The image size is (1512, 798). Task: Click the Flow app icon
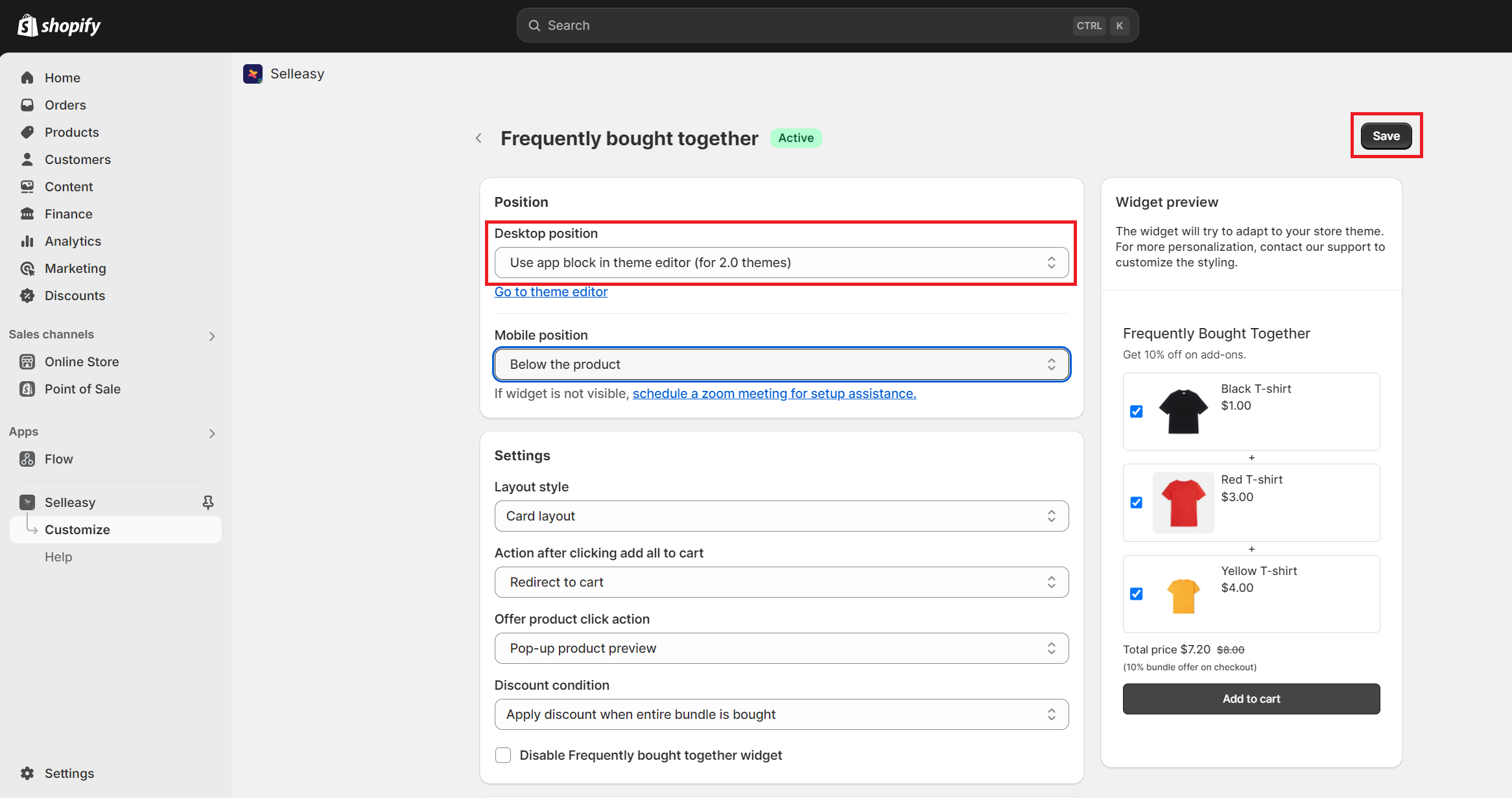click(x=27, y=459)
